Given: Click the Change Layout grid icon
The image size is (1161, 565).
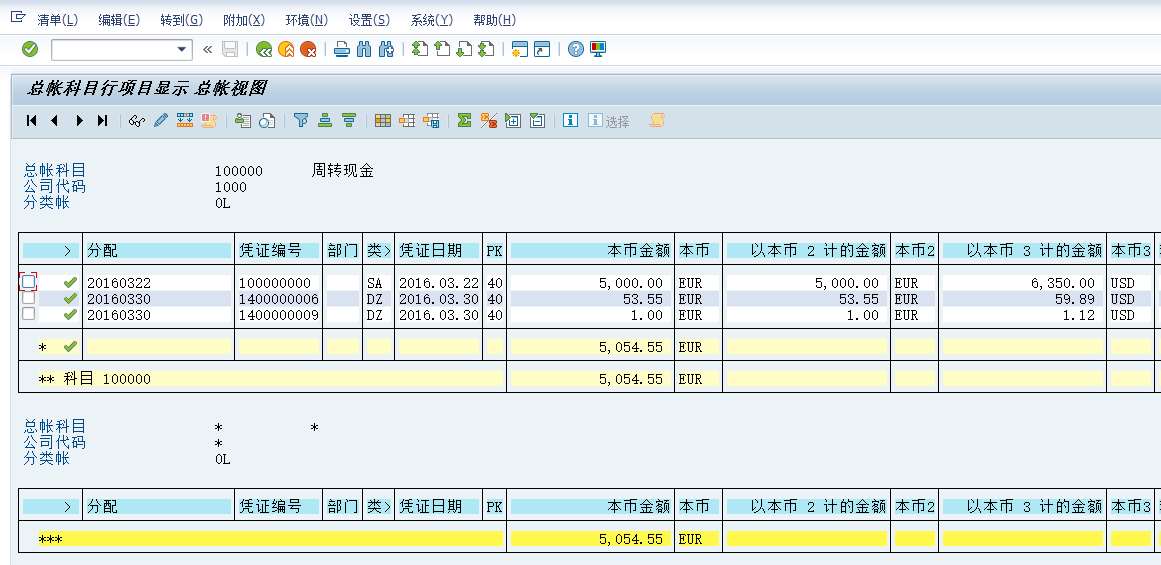Looking at the screenshot, I should point(383,121).
